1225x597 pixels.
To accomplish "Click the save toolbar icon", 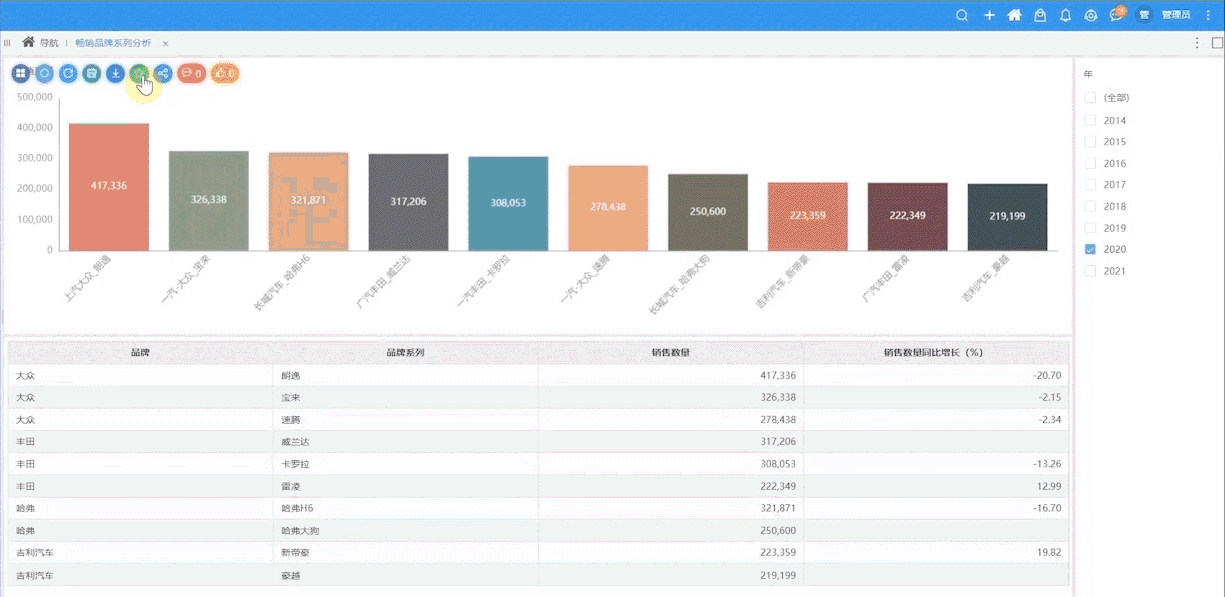I will tap(92, 73).
